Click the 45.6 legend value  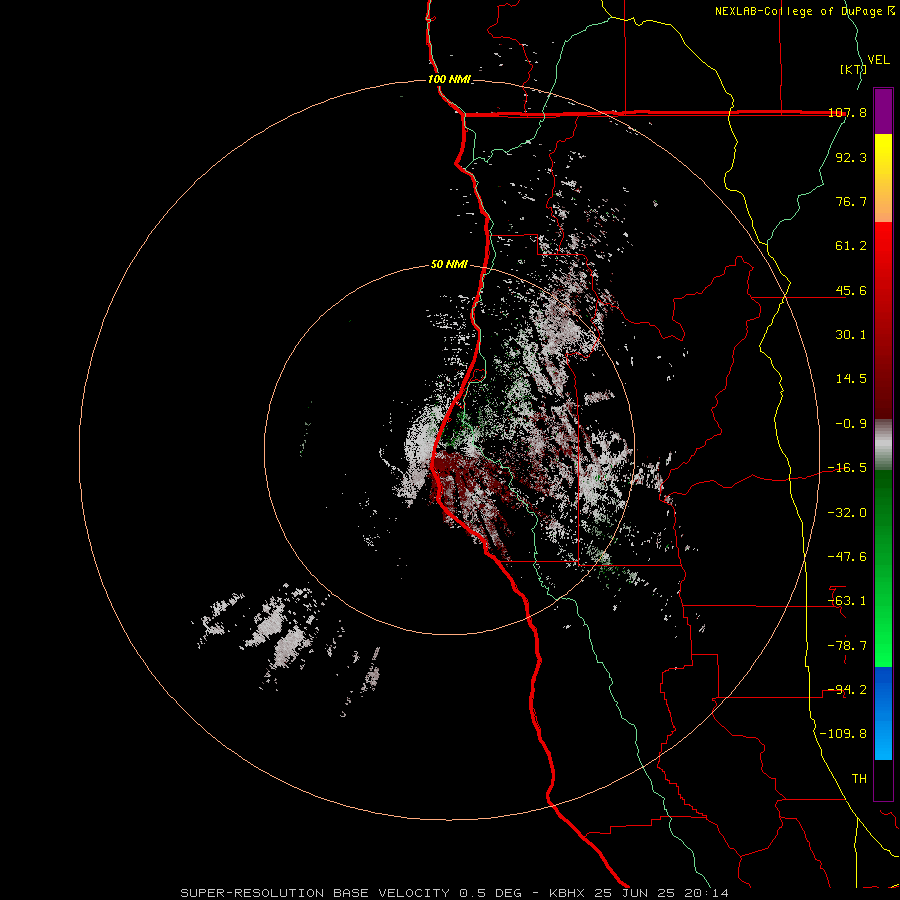[x=851, y=290]
